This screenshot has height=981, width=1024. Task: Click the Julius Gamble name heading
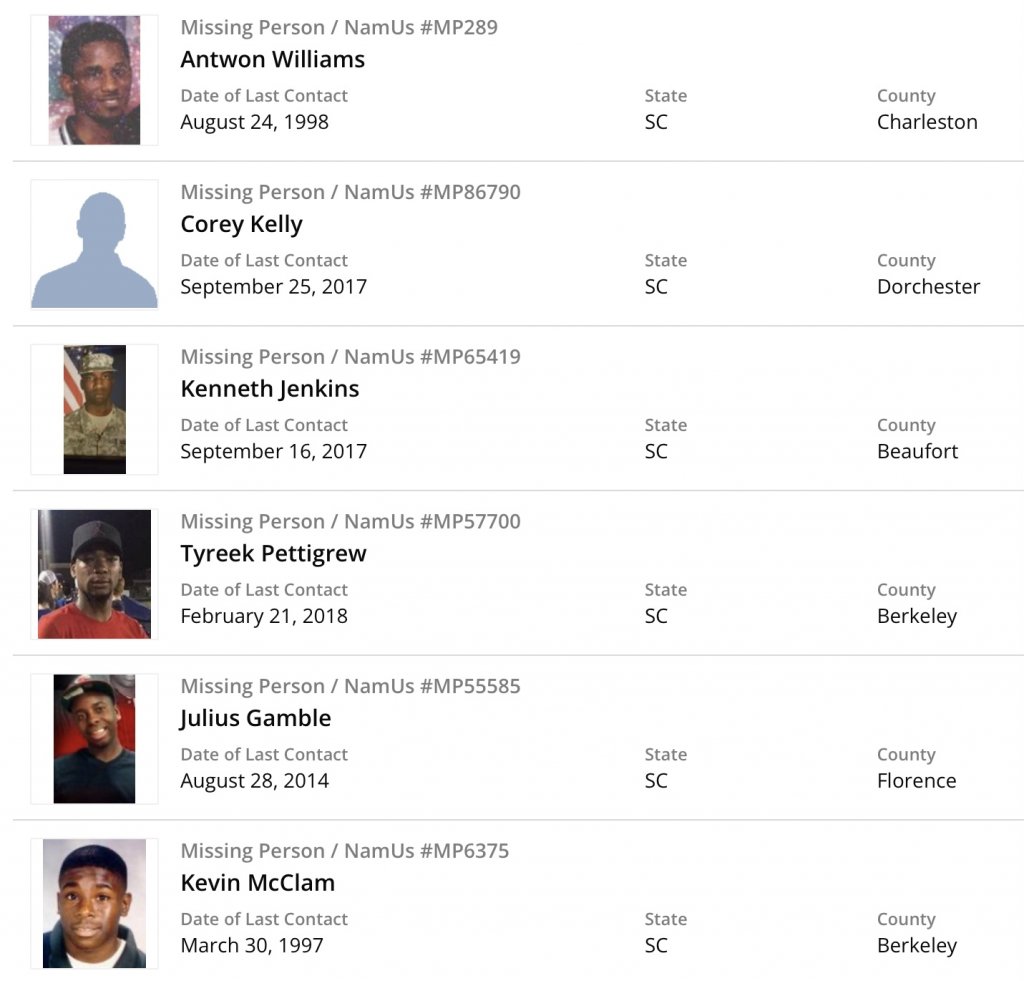click(255, 718)
